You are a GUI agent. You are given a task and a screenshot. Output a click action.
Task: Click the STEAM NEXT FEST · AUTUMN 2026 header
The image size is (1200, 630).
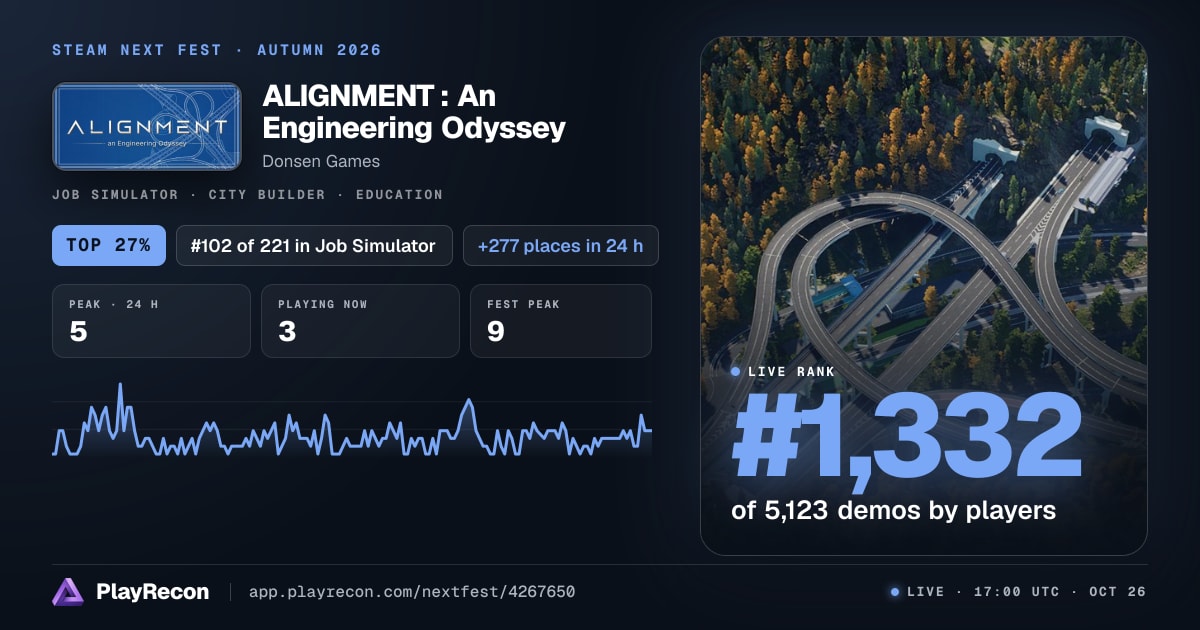(217, 50)
